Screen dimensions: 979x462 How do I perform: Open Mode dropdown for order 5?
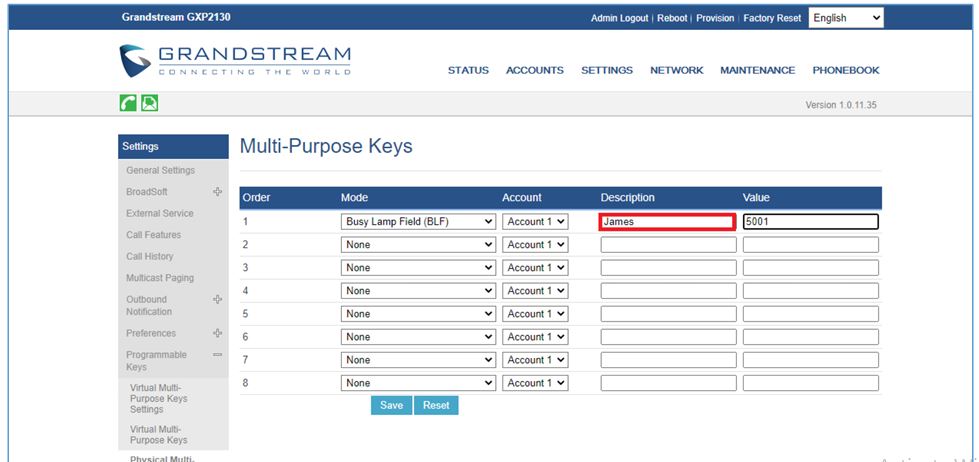click(418, 314)
